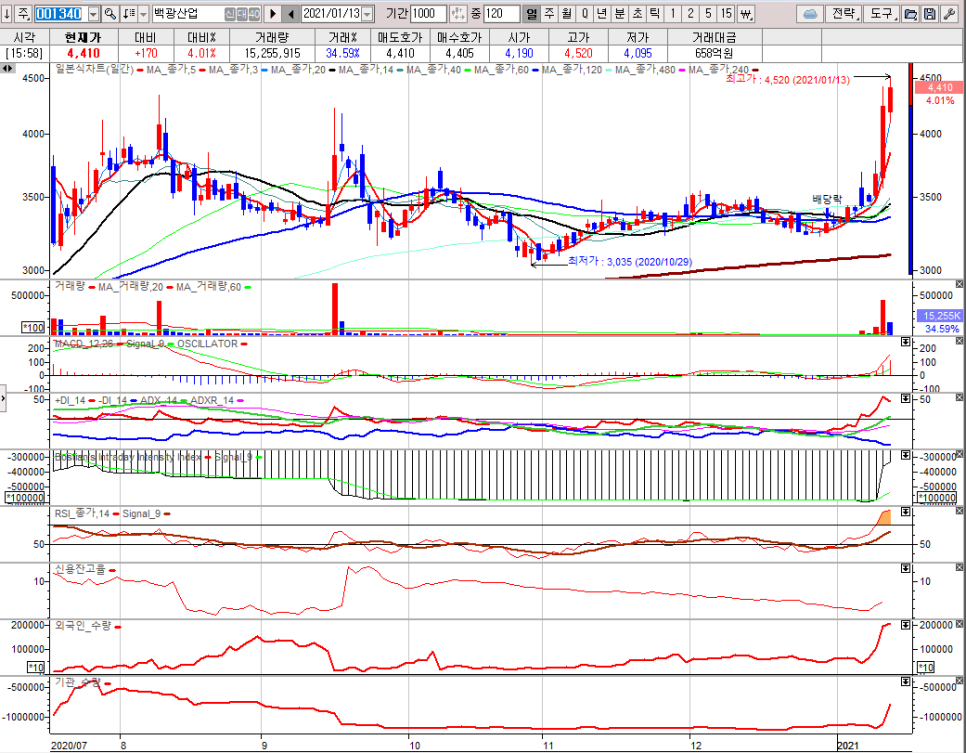Open the 전략 strategy menu
This screenshot has height=753, width=966.
[843, 14]
